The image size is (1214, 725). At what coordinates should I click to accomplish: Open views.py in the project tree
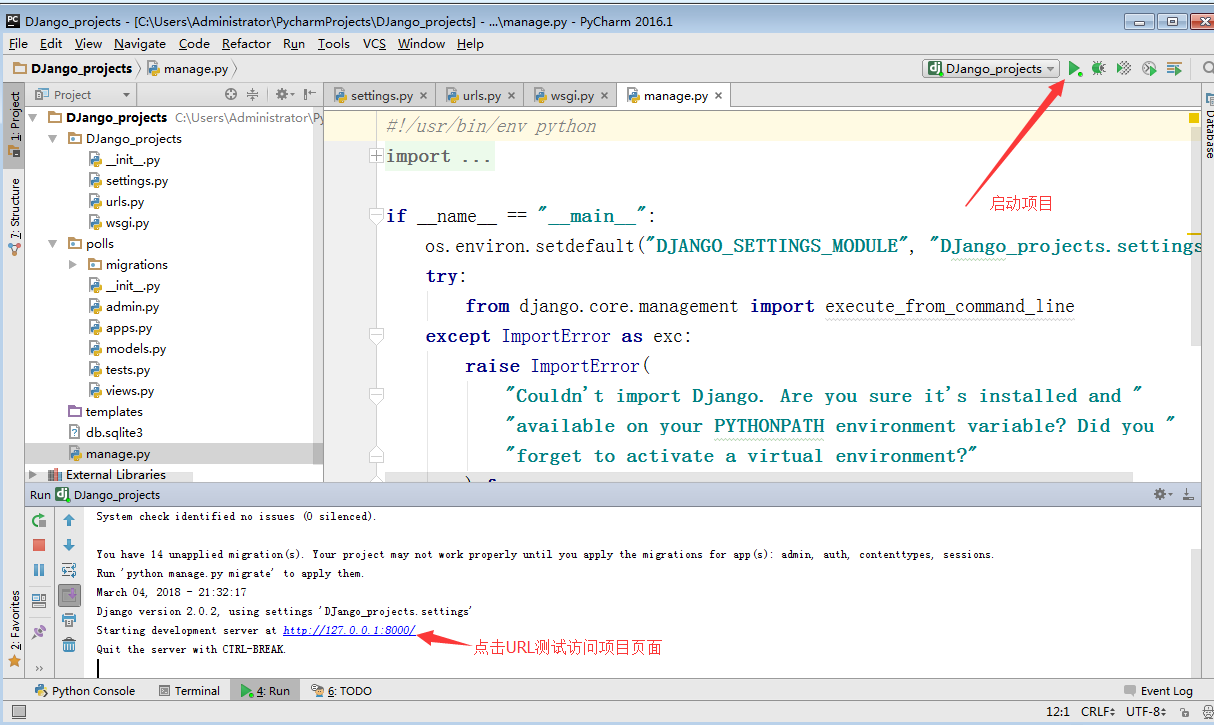(x=129, y=391)
